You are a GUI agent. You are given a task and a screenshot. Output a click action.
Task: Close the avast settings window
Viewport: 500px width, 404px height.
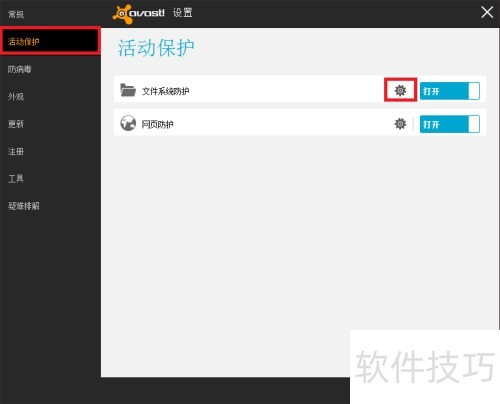[487, 13]
